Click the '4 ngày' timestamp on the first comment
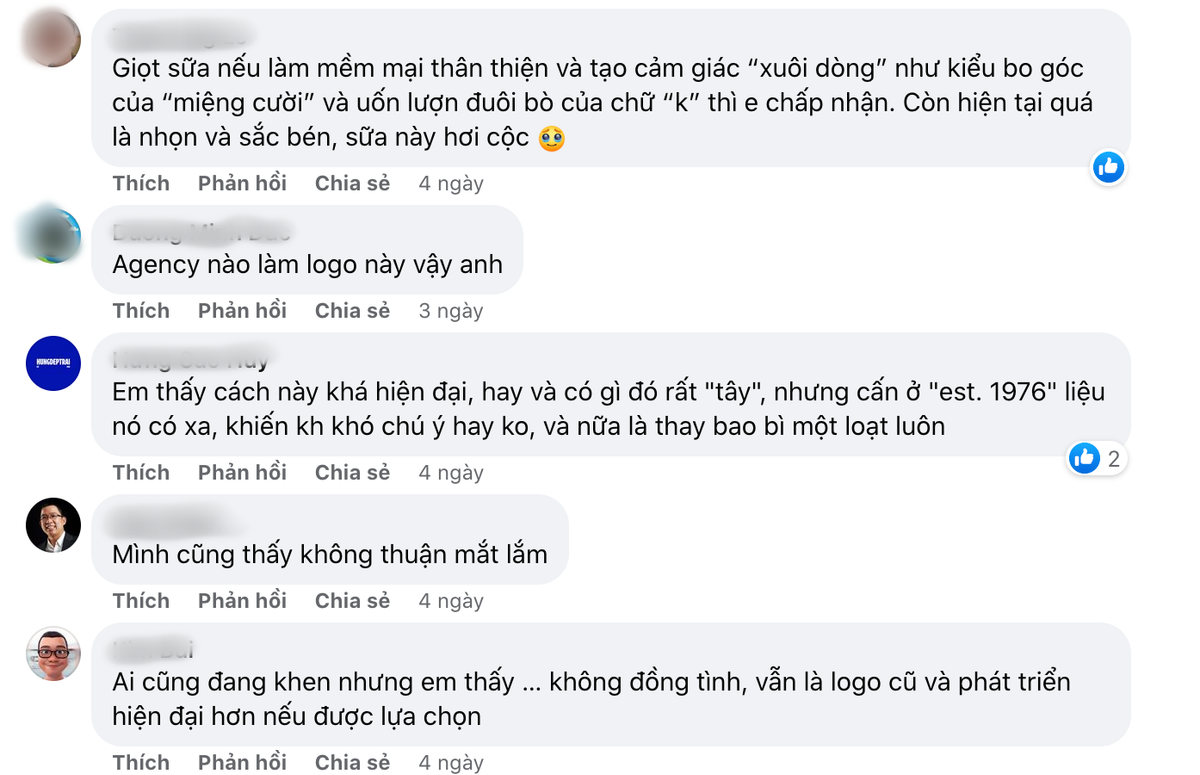The height and width of the screenshot is (775, 1200). click(450, 183)
